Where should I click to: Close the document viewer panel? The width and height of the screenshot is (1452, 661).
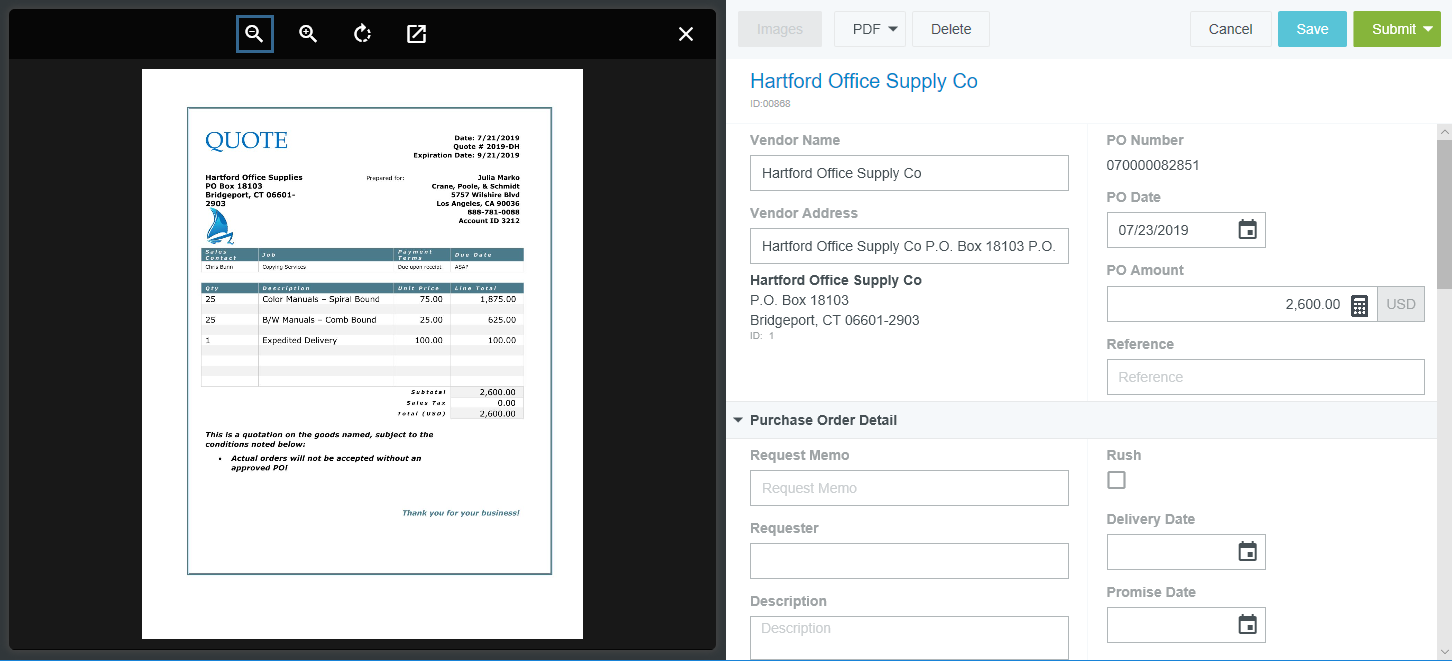point(686,34)
